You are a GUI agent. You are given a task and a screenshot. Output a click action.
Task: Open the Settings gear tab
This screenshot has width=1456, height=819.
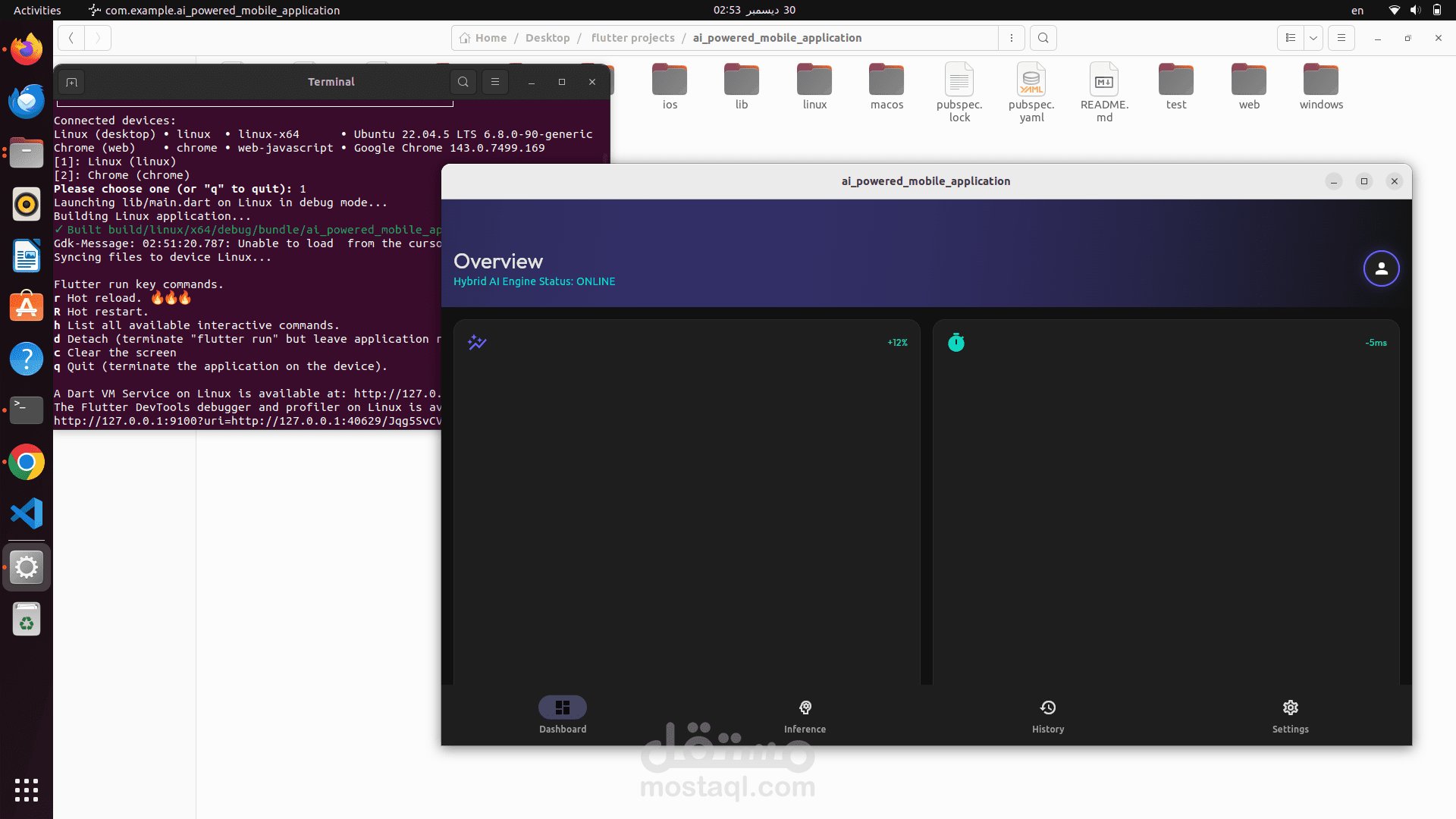coord(1290,715)
